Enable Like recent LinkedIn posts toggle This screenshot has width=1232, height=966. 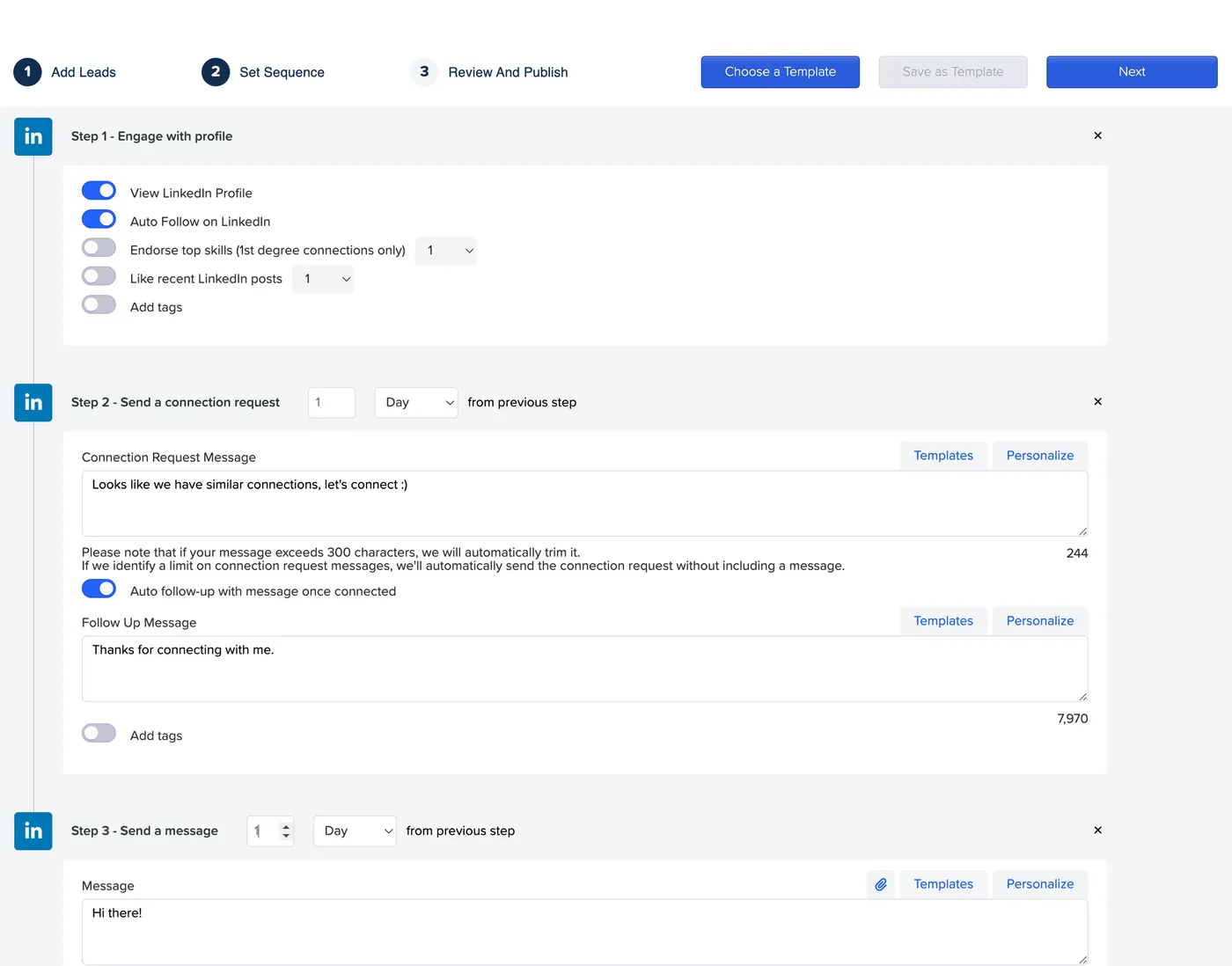(99, 276)
